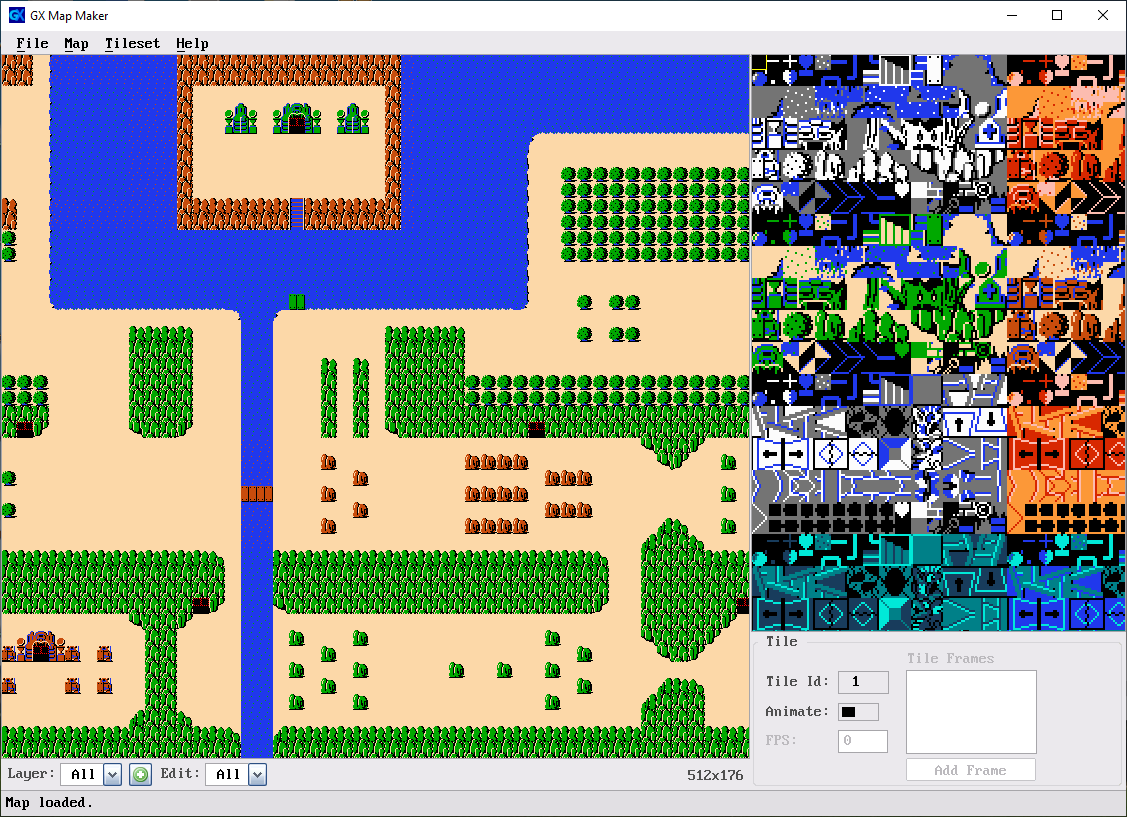This screenshot has height=817, width=1127.
Task: Click the green add layer button
Action: (x=141, y=774)
